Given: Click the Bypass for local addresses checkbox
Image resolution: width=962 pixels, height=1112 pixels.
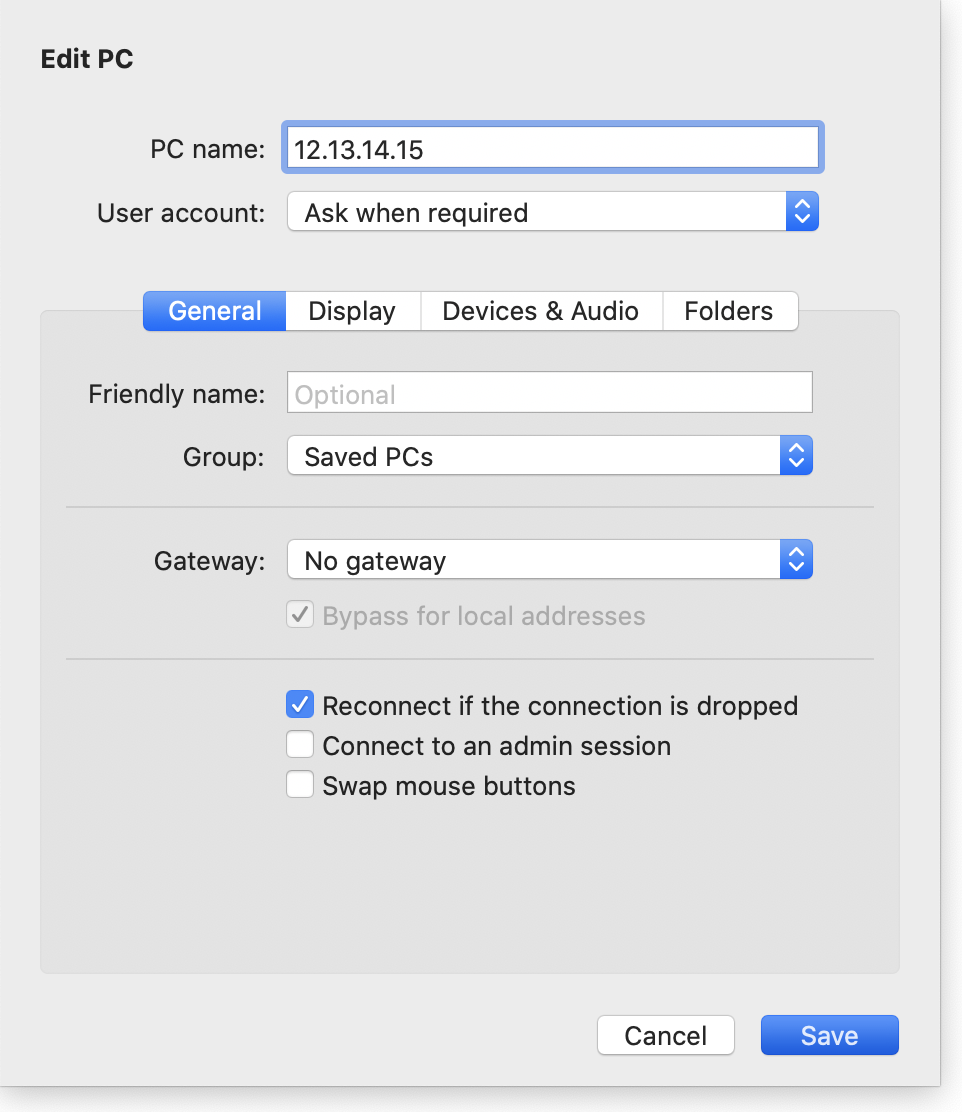Looking at the screenshot, I should coord(299,614).
